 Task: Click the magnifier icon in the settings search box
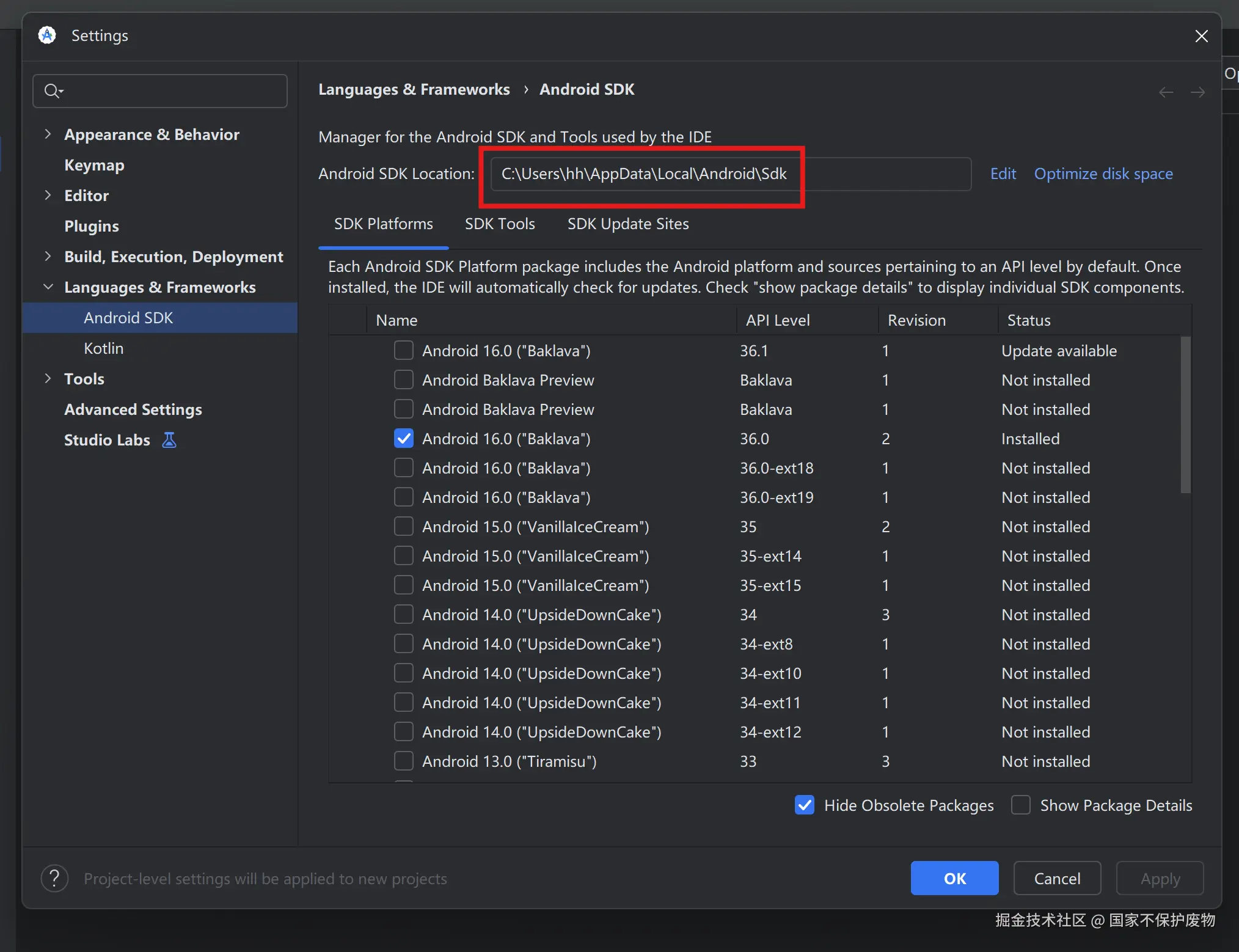coord(53,91)
